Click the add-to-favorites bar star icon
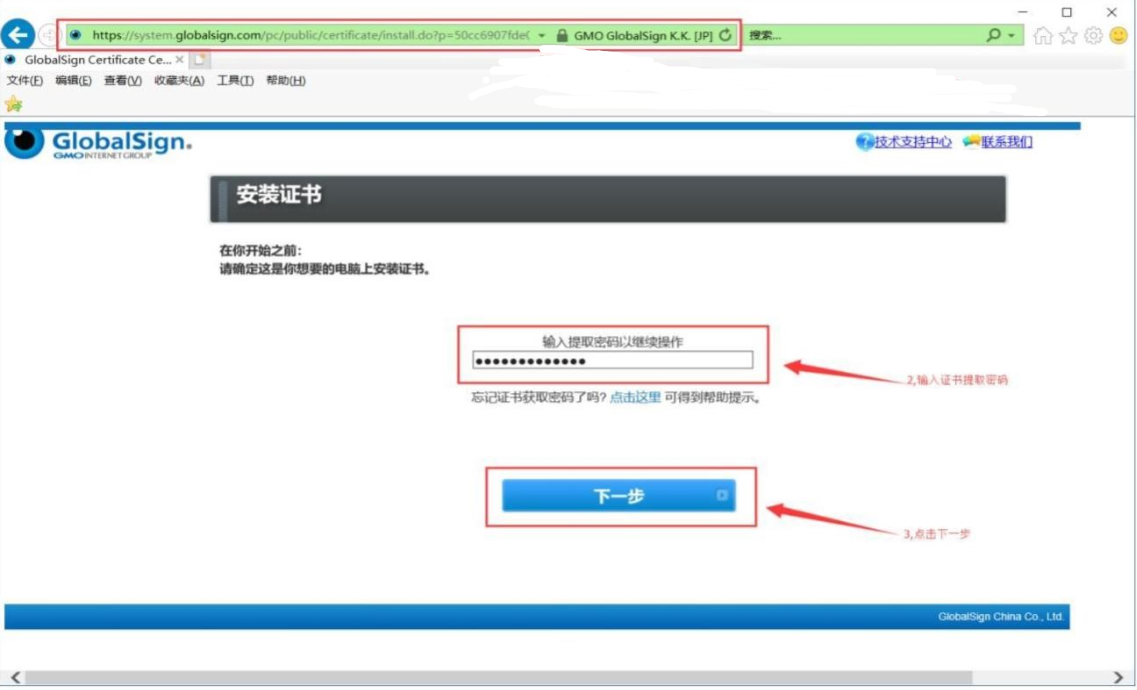 point(13,104)
